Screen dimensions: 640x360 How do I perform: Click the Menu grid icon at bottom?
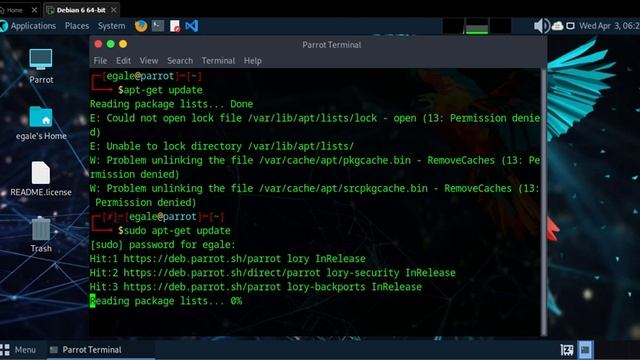5,350
